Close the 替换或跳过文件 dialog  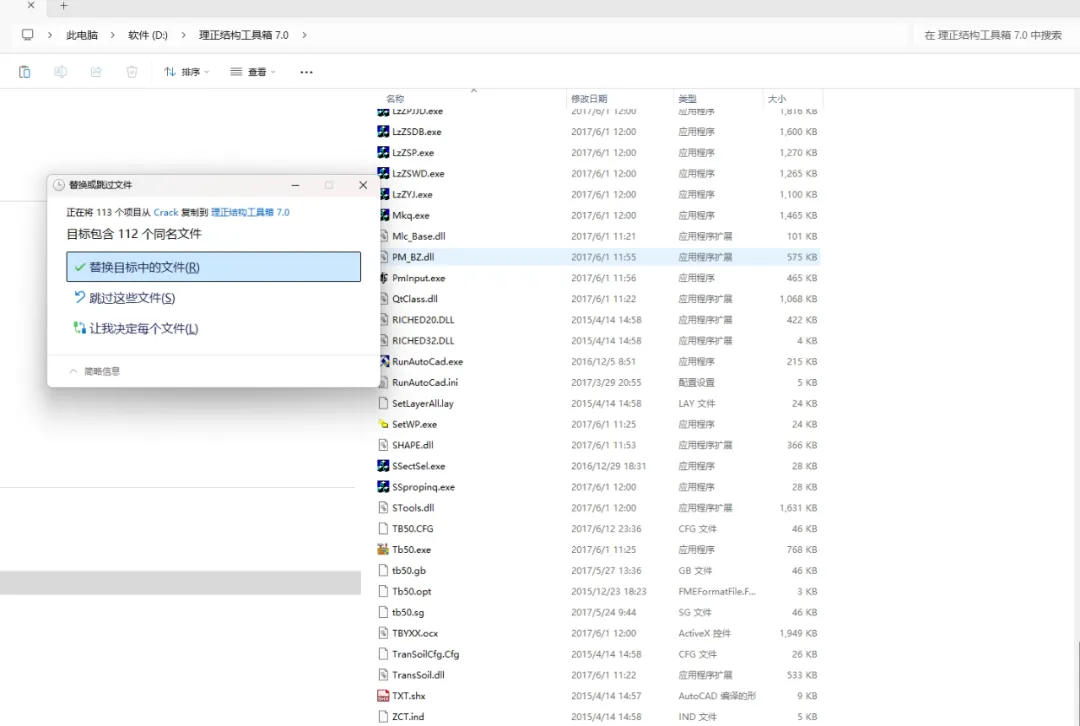point(363,185)
